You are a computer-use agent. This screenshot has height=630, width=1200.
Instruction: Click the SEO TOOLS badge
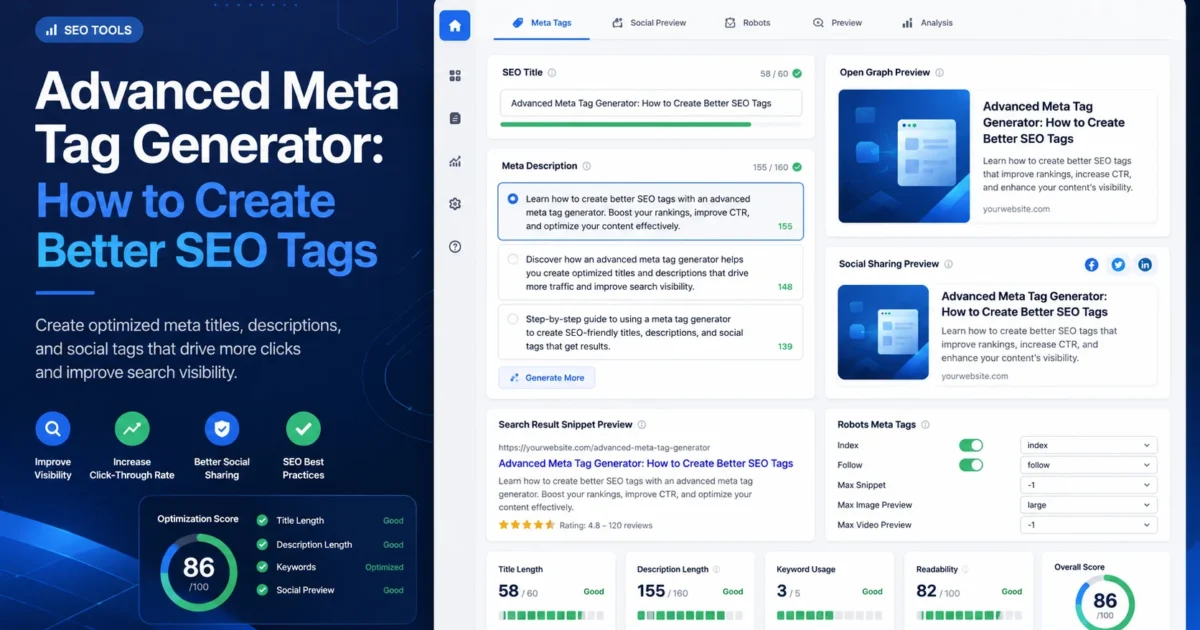point(89,30)
